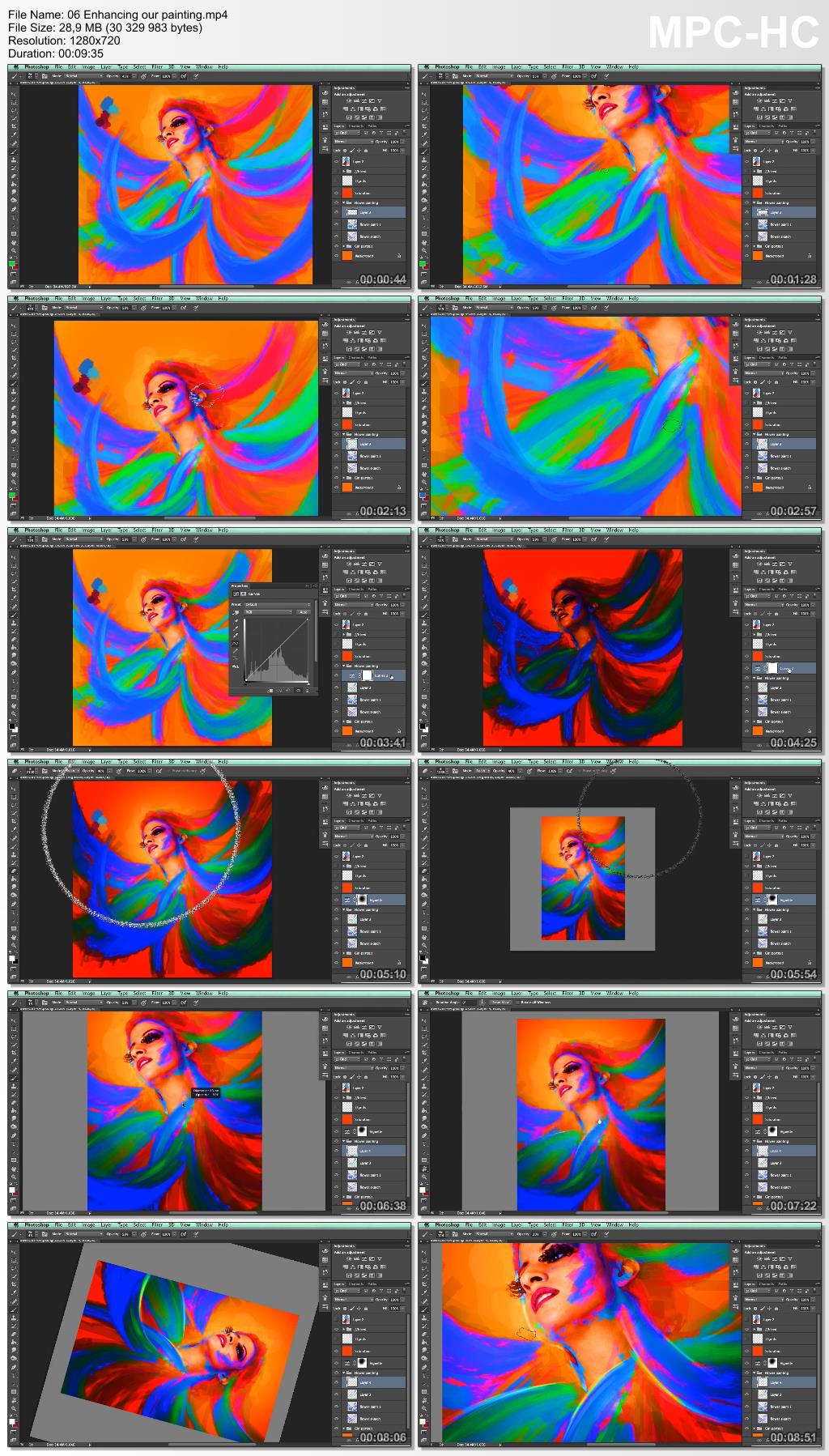Open File menu in the 00:00:44 frame
The image size is (829, 1456).
[x=58, y=66]
